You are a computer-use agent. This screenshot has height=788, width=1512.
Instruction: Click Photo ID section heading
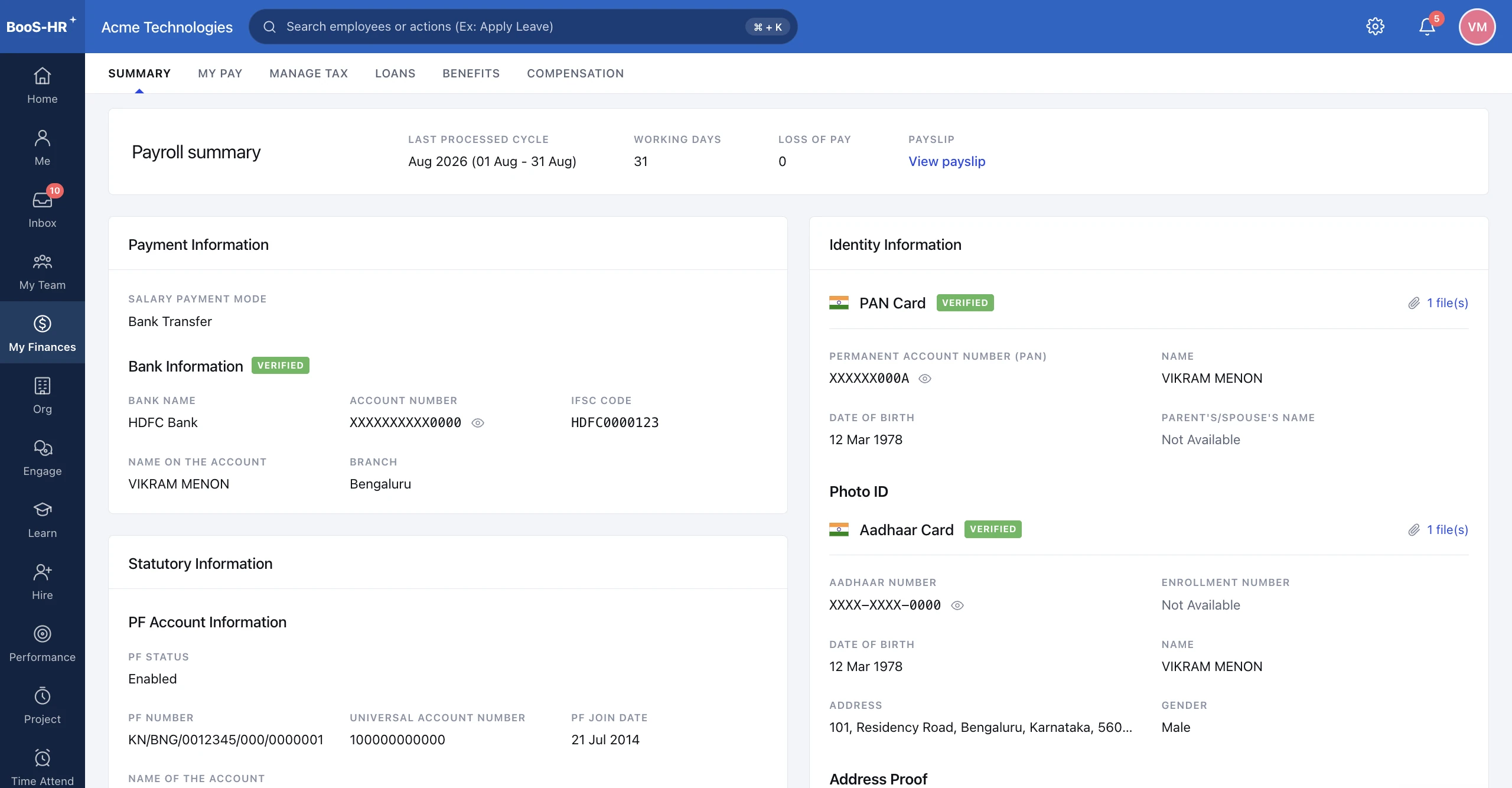pyautogui.click(x=859, y=492)
